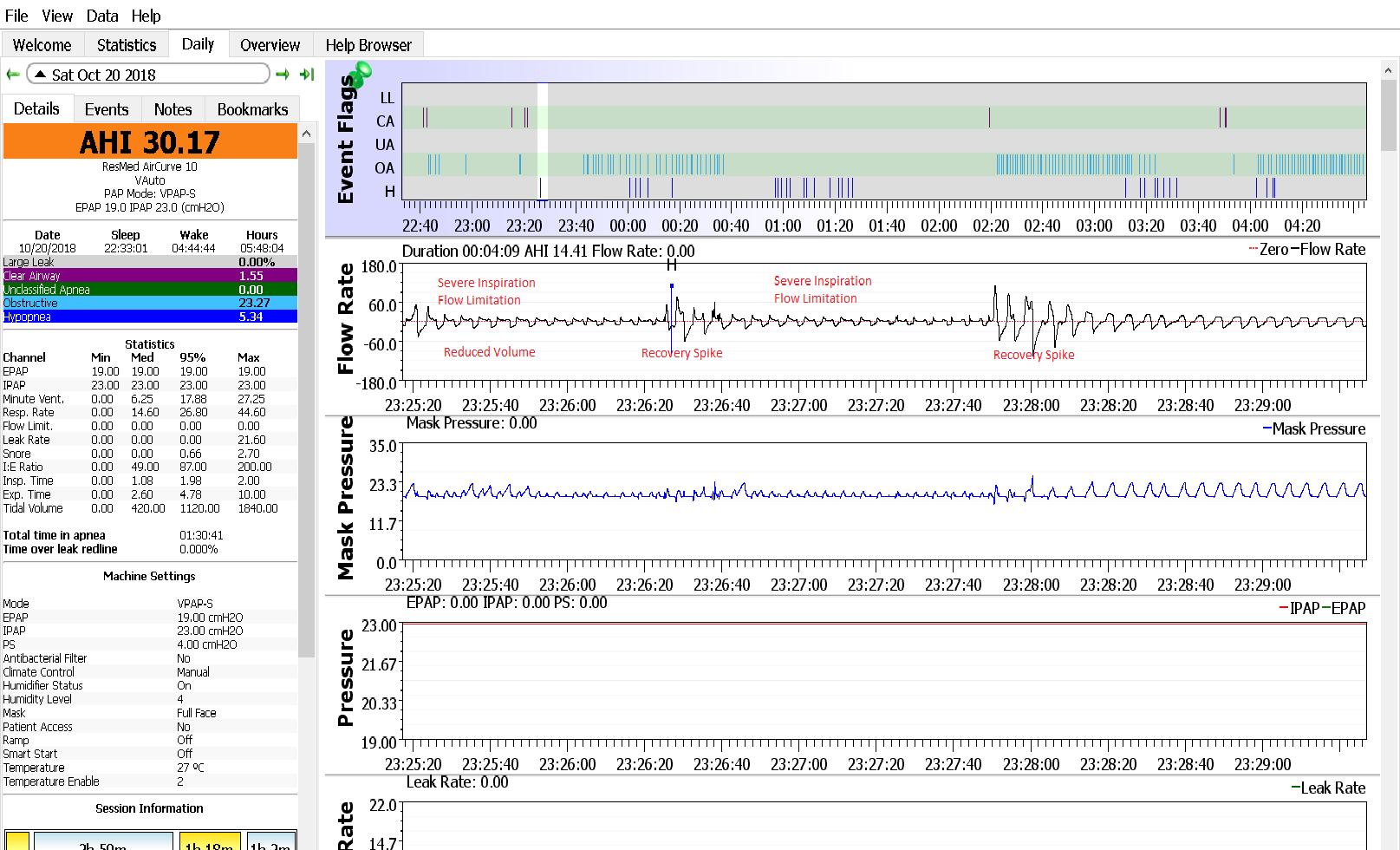
Task: Open the View menu
Action: (x=57, y=16)
